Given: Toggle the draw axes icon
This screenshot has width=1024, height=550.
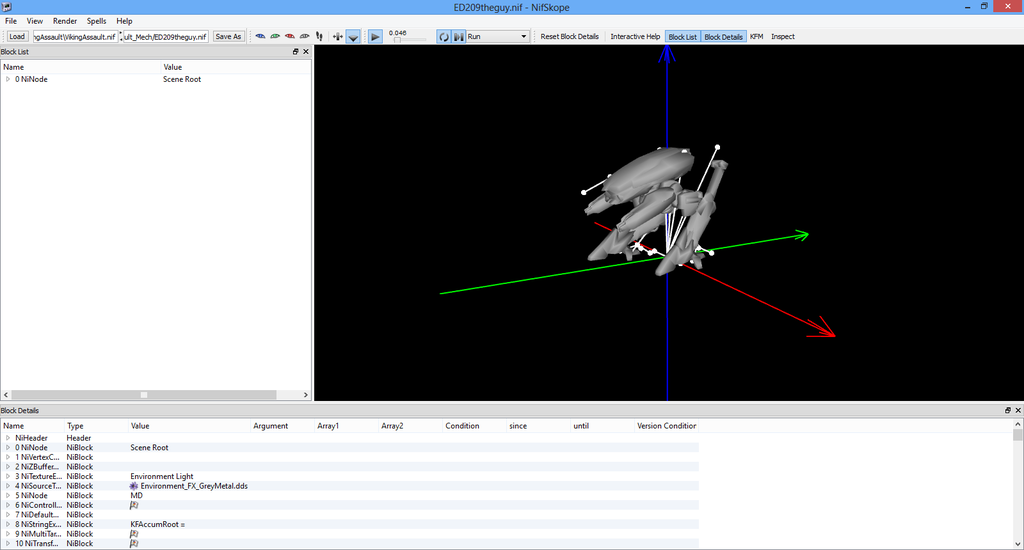Looking at the screenshot, I should (x=338, y=37).
